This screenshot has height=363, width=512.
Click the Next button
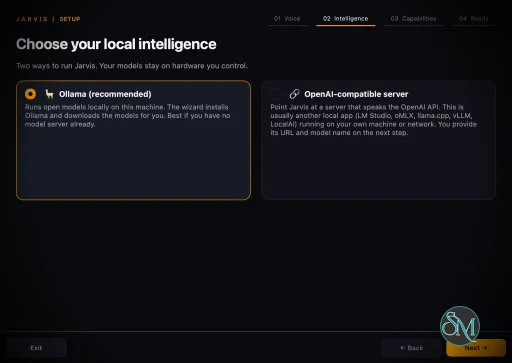[476, 348]
